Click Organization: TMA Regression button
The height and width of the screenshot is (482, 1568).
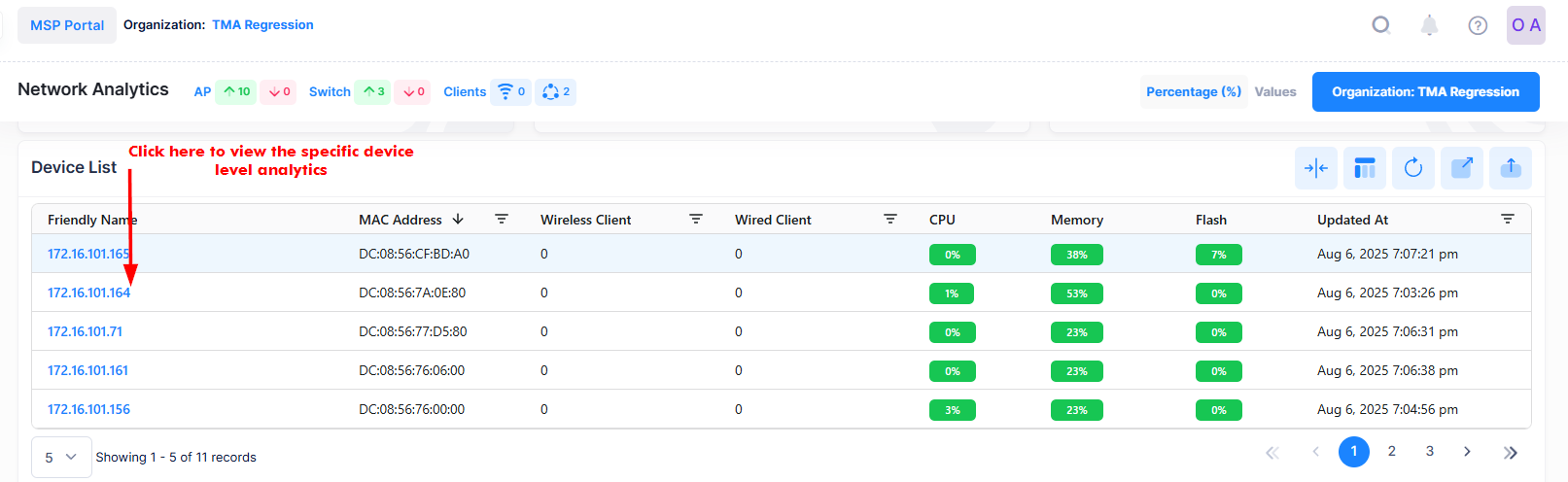(1425, 91)
